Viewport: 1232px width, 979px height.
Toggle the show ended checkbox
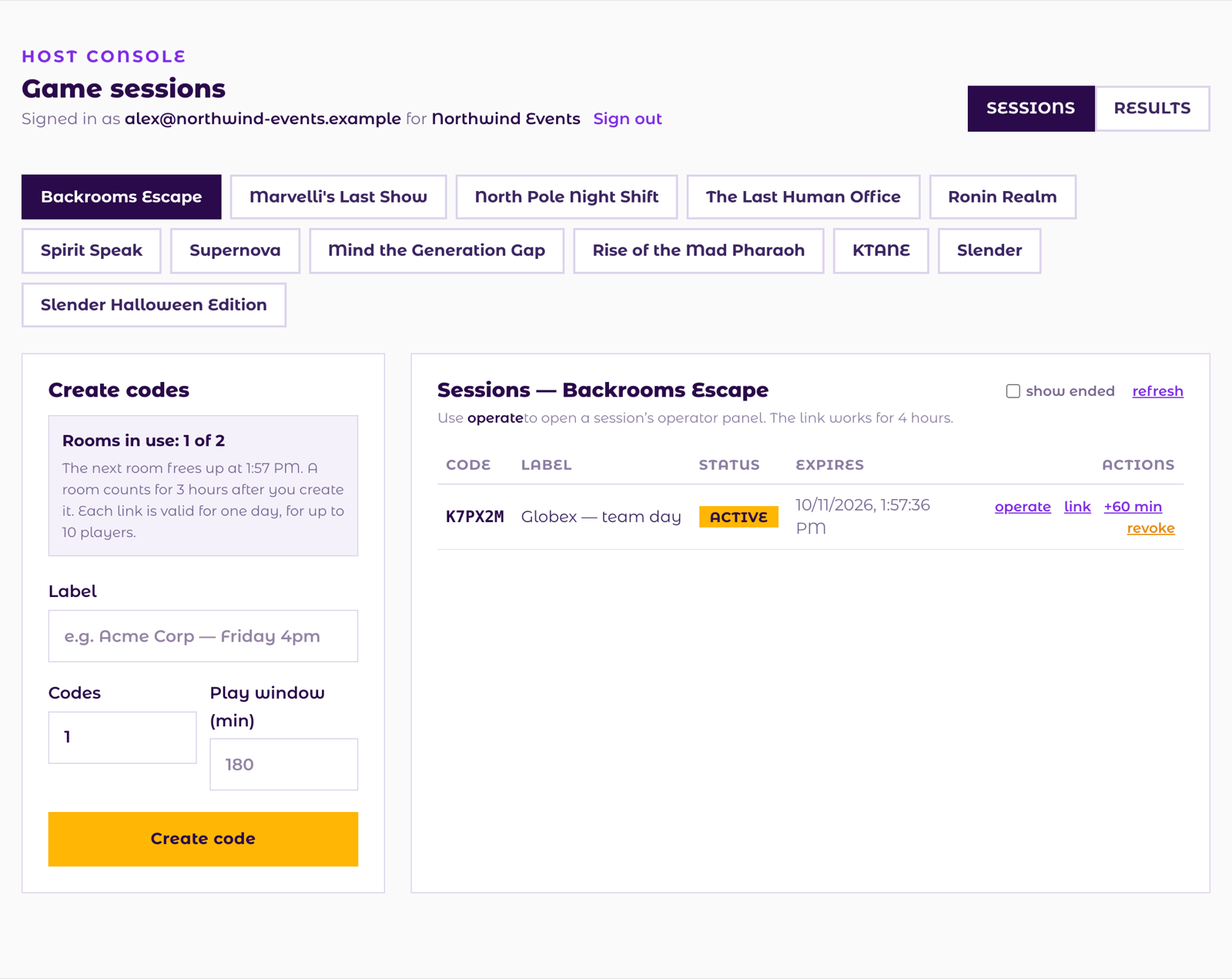pos(1013,391)
